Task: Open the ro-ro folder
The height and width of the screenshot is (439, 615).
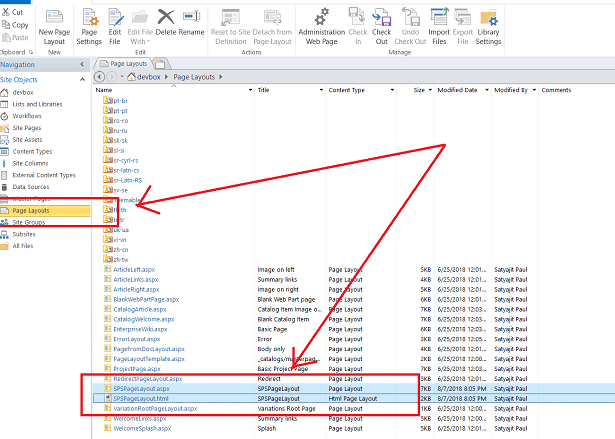Action: tap(120, 121)
